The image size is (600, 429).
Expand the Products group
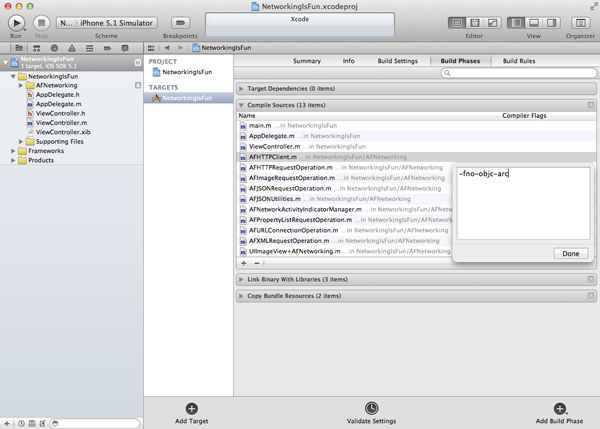tap(13, 160)
